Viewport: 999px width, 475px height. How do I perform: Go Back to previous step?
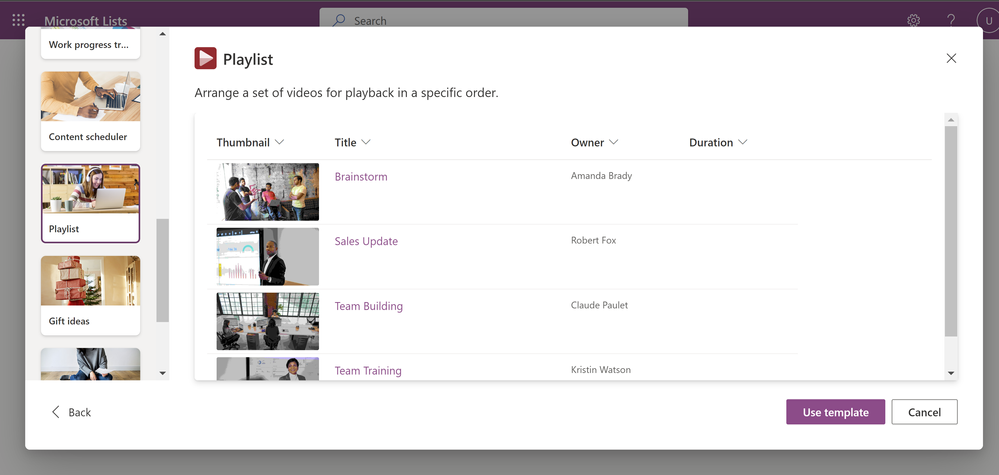(x=71, y=412)
